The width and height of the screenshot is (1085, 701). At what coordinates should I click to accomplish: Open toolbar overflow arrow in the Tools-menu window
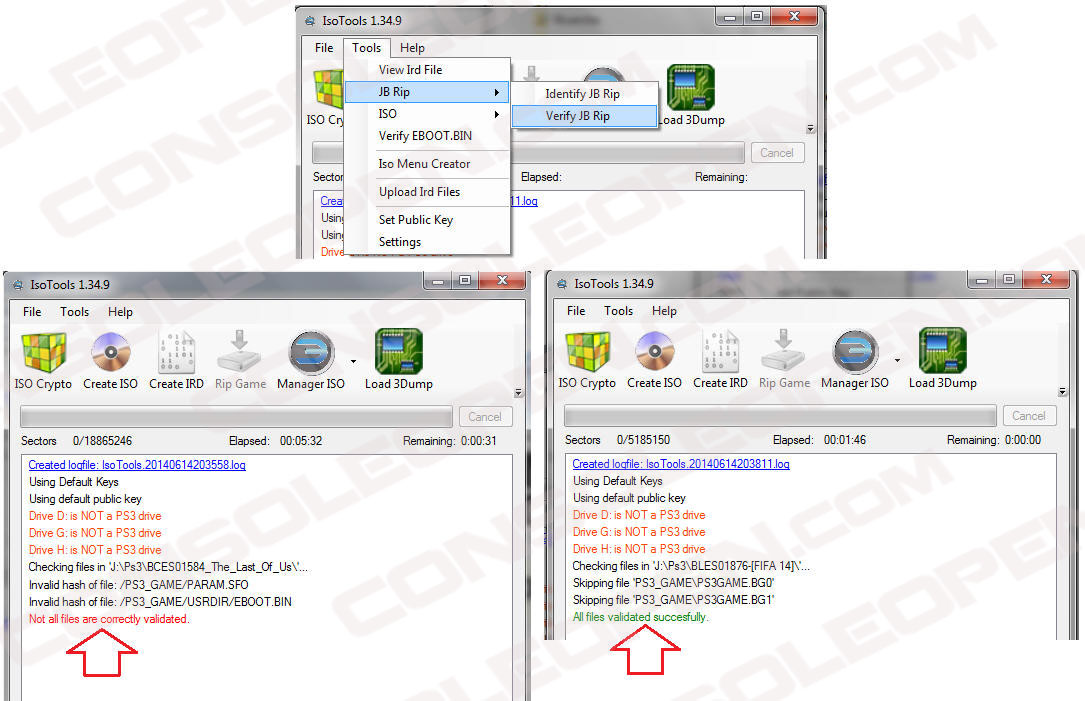pyautogui.click(x=810, y=129)
